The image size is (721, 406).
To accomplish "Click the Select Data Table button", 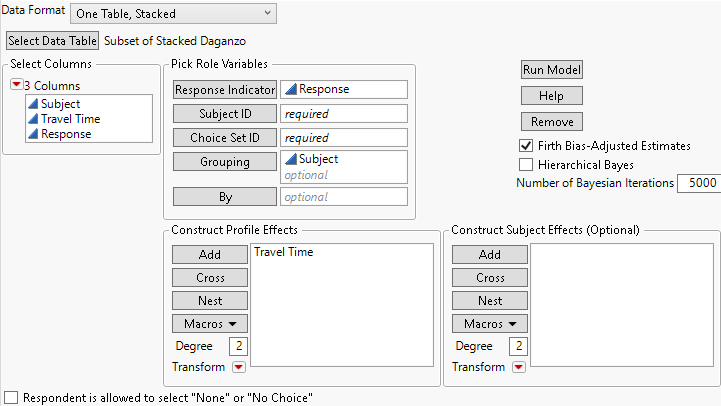I will [53, 41].
